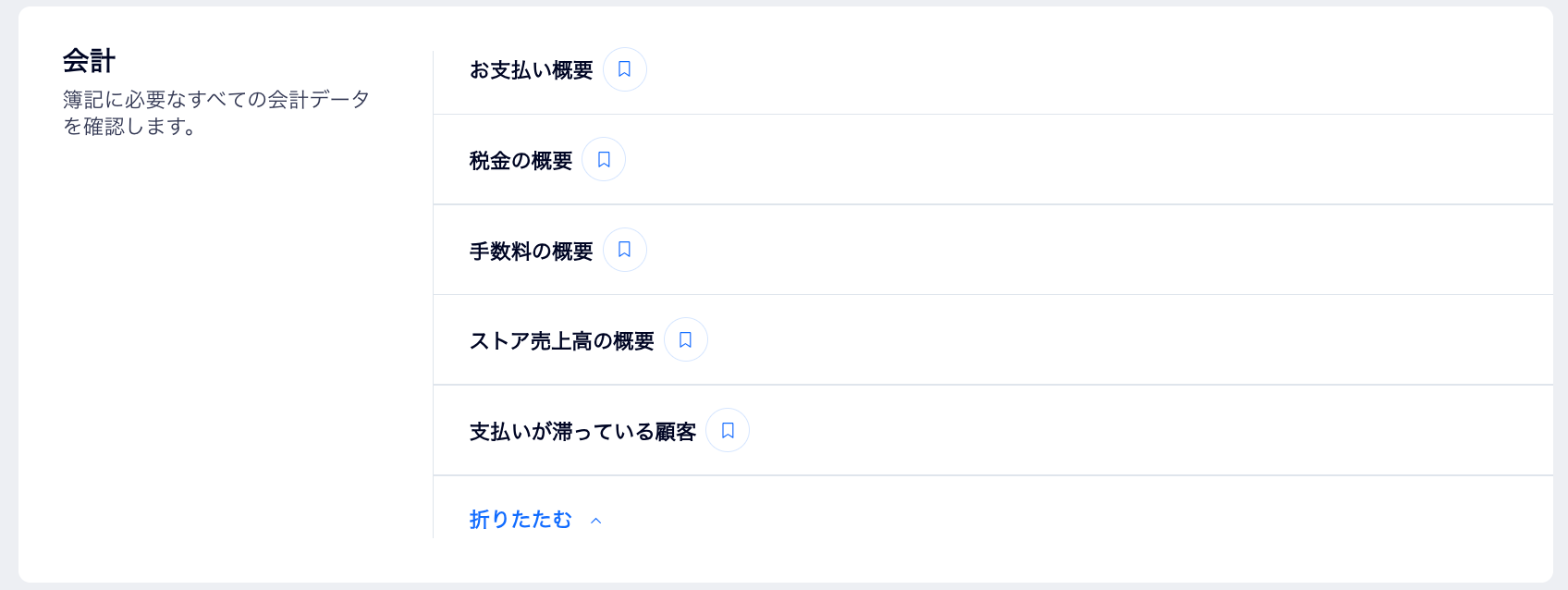Bookmark the ストア売上高の概要 report
This screenshot has height=590, width=1568.
(x=685, y=339)
